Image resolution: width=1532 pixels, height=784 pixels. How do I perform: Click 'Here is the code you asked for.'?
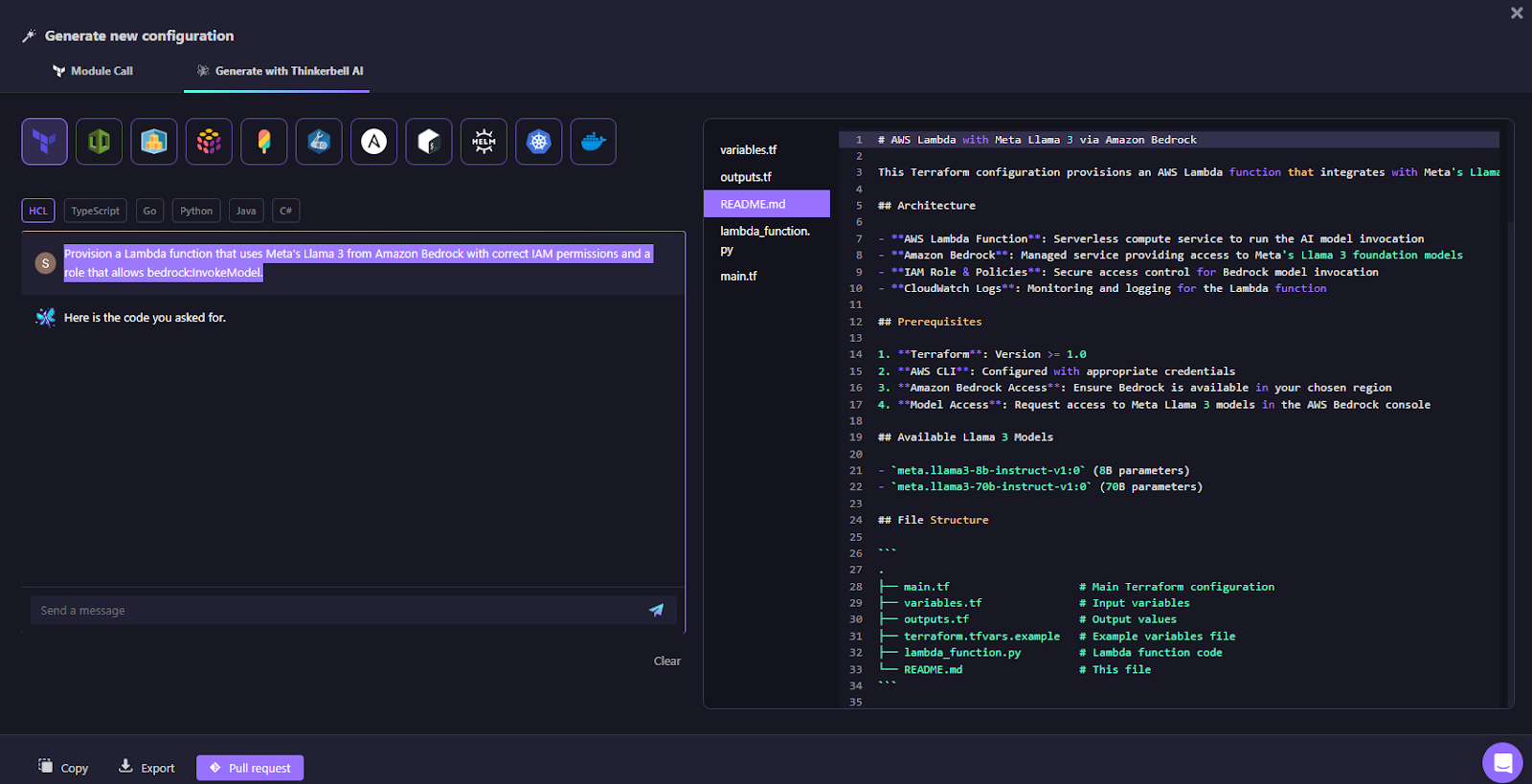pyautogui.click(x=145, y=317)
